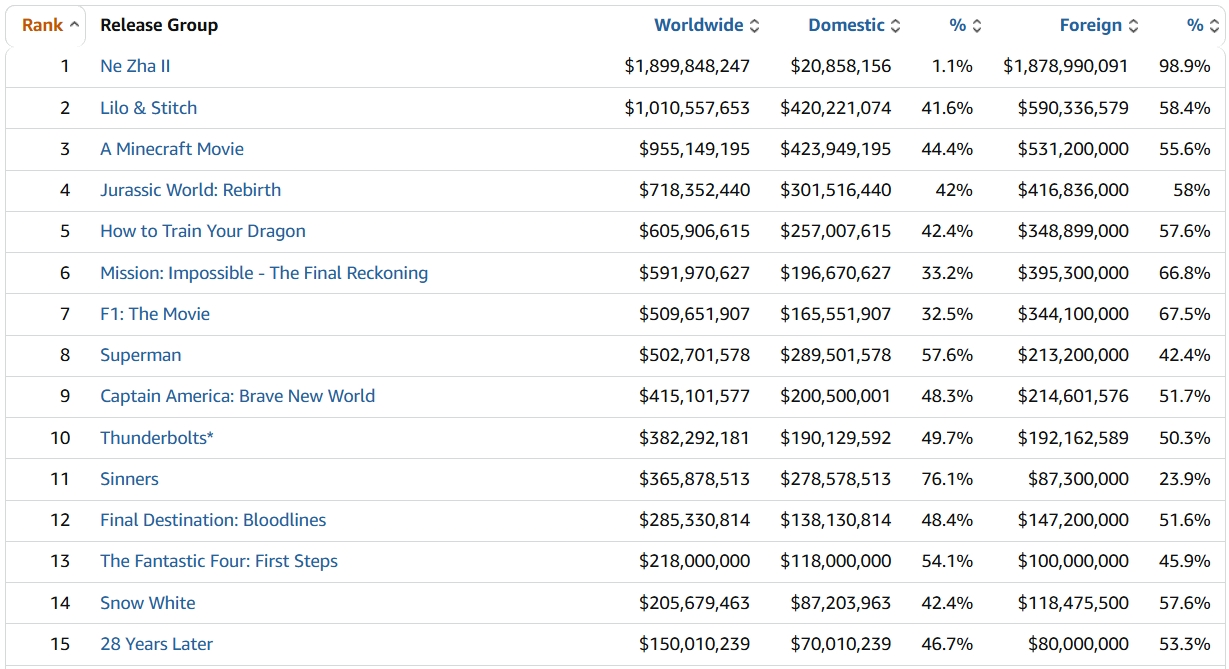Open How to Train Your Dragon link
The height and width of the screenshot is (669, 1229).
click(203, 231)
